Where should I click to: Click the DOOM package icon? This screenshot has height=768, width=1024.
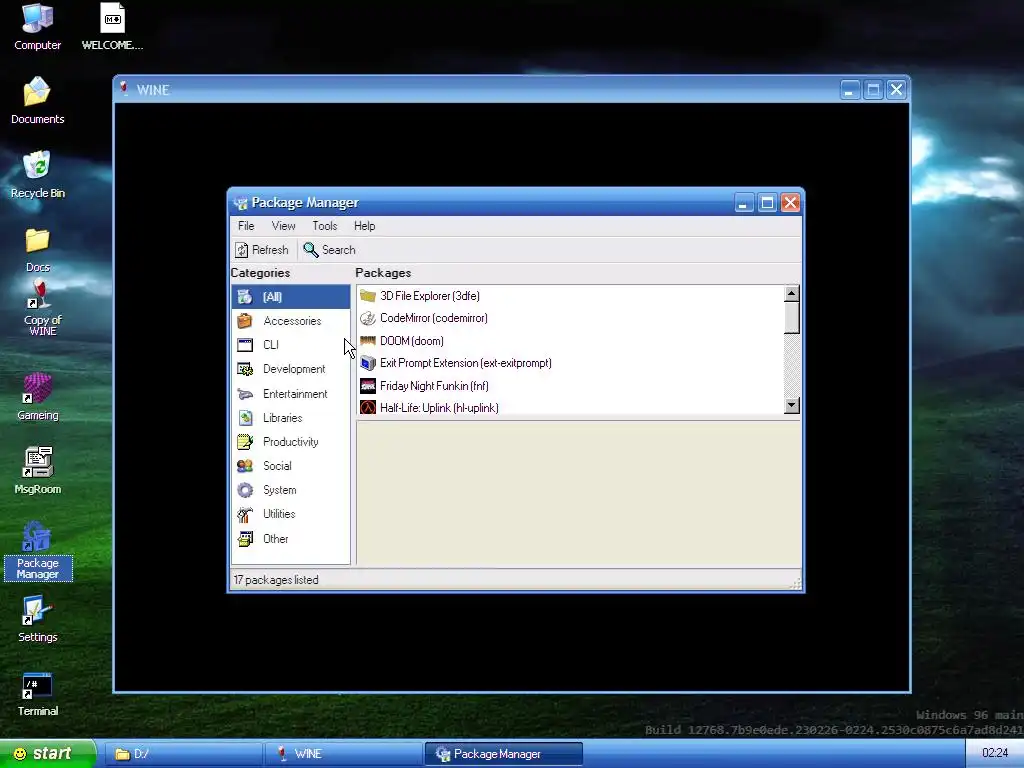pos(368,341)
